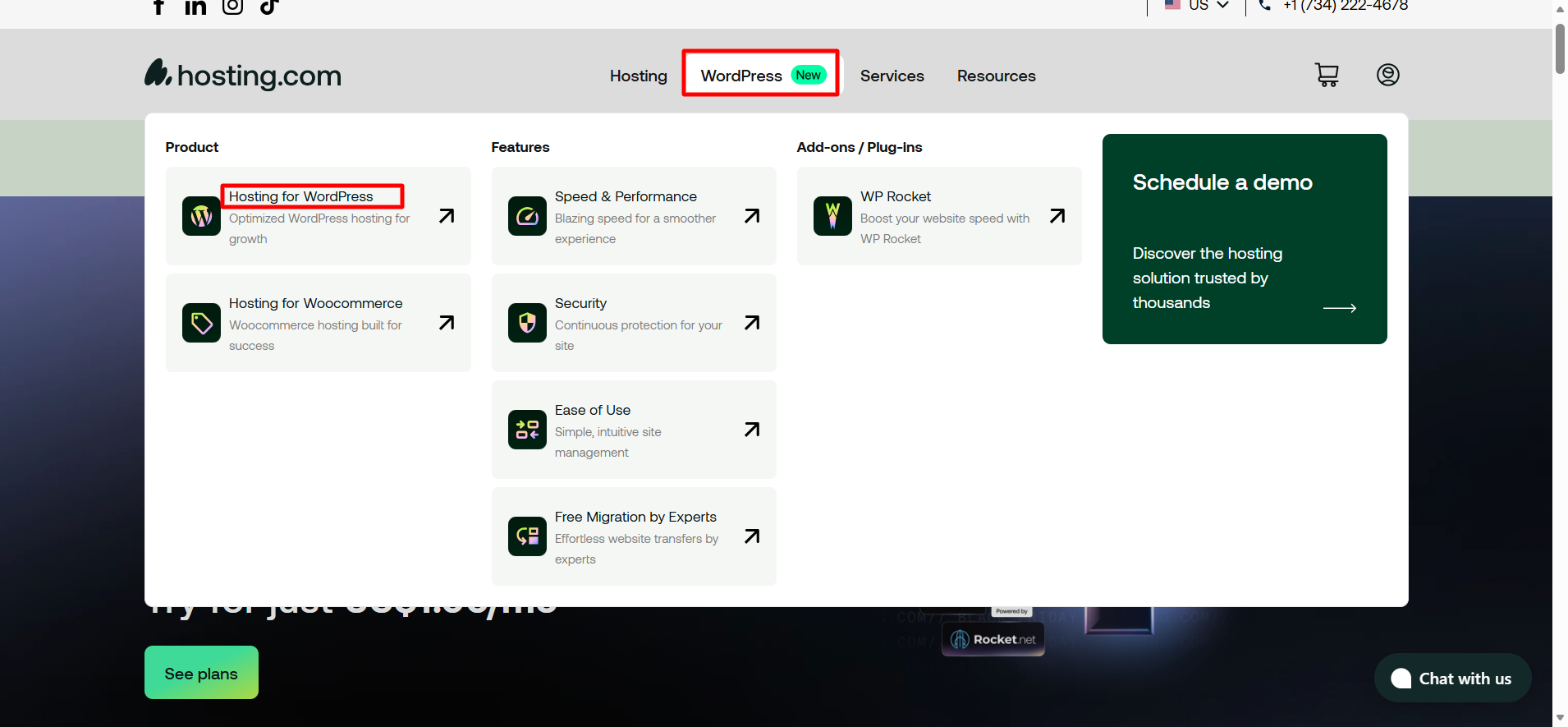Select Hosting for WordPress
Image resolution: width=1568 pixels, height=727 pixels.
(300, 196)
